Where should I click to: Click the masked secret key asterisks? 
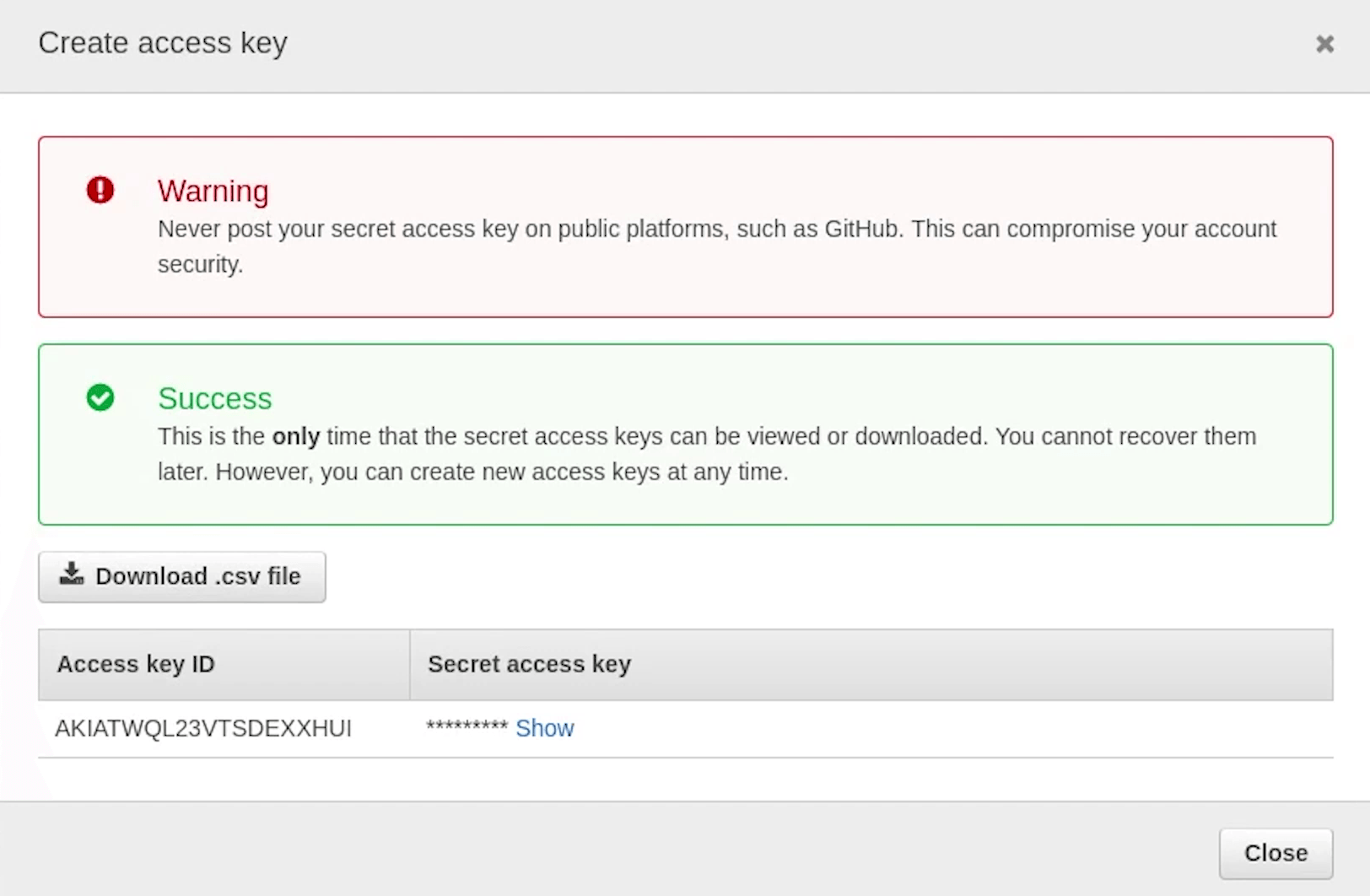pyautogui.click(x=467, y=726)
